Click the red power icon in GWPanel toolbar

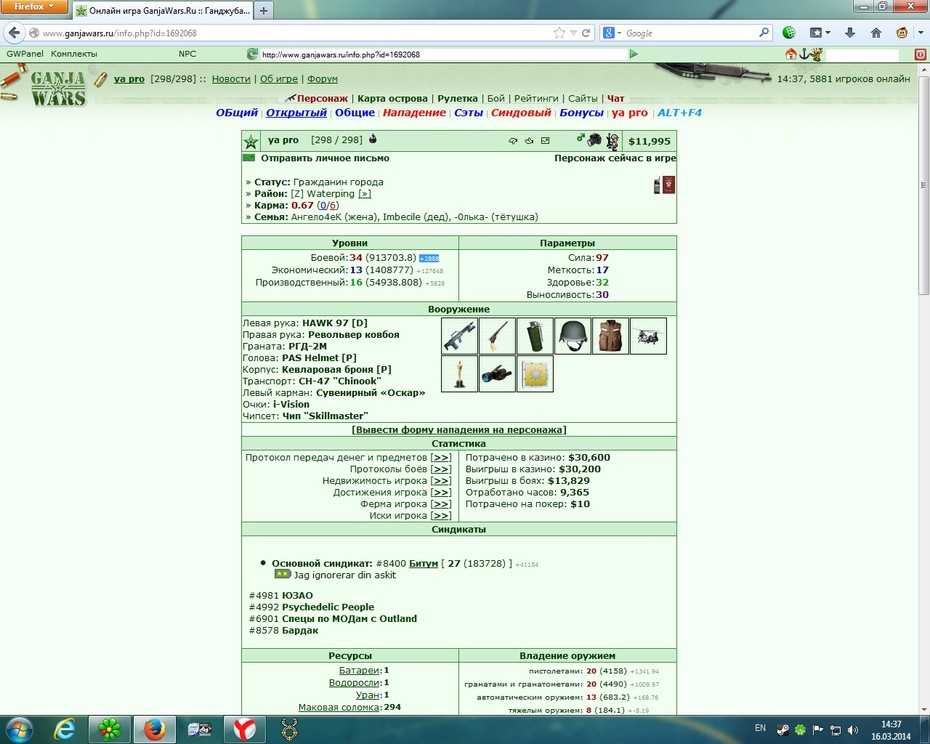920,54
